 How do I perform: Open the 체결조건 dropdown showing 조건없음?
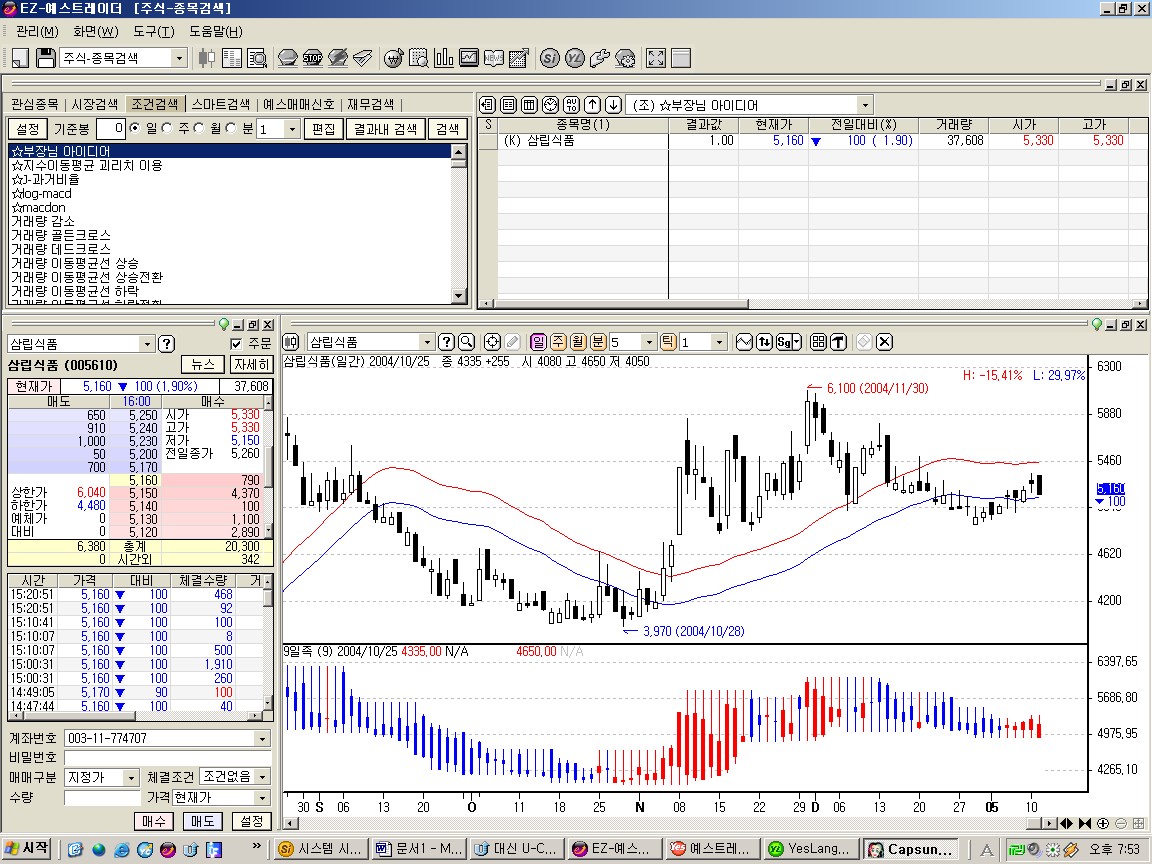point(262,777)
